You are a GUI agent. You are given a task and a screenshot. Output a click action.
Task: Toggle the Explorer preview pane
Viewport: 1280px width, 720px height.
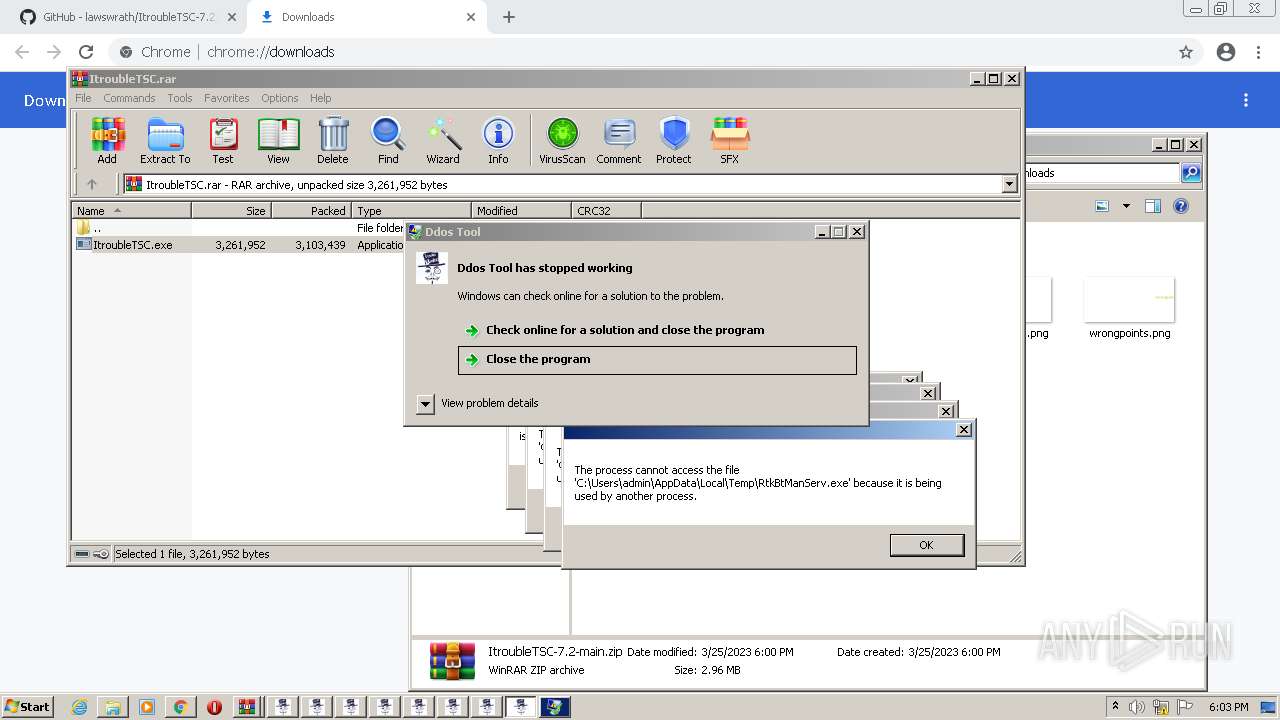1153,206
